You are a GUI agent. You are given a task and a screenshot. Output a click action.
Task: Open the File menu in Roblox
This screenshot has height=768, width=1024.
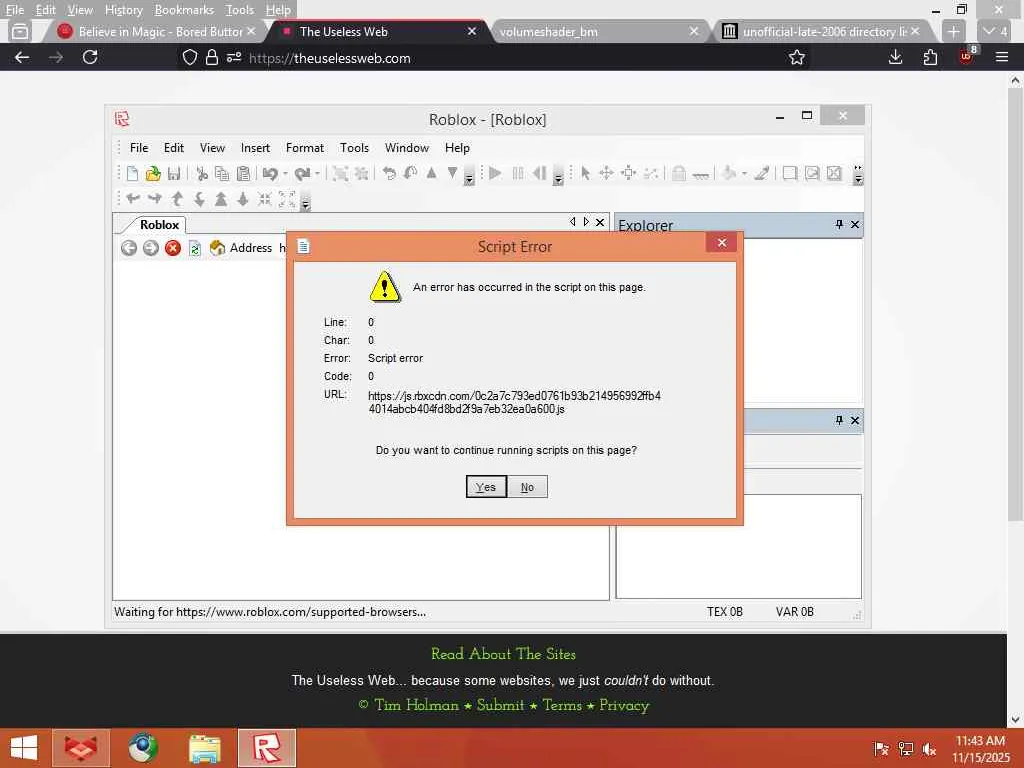pyautogui.click(x=139, y=148)
